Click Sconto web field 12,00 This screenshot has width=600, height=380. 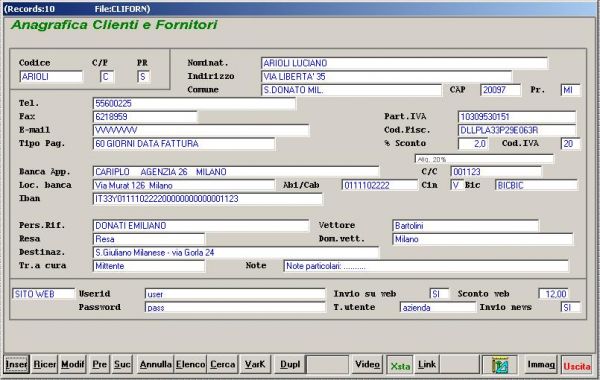(x=553, y=294)
